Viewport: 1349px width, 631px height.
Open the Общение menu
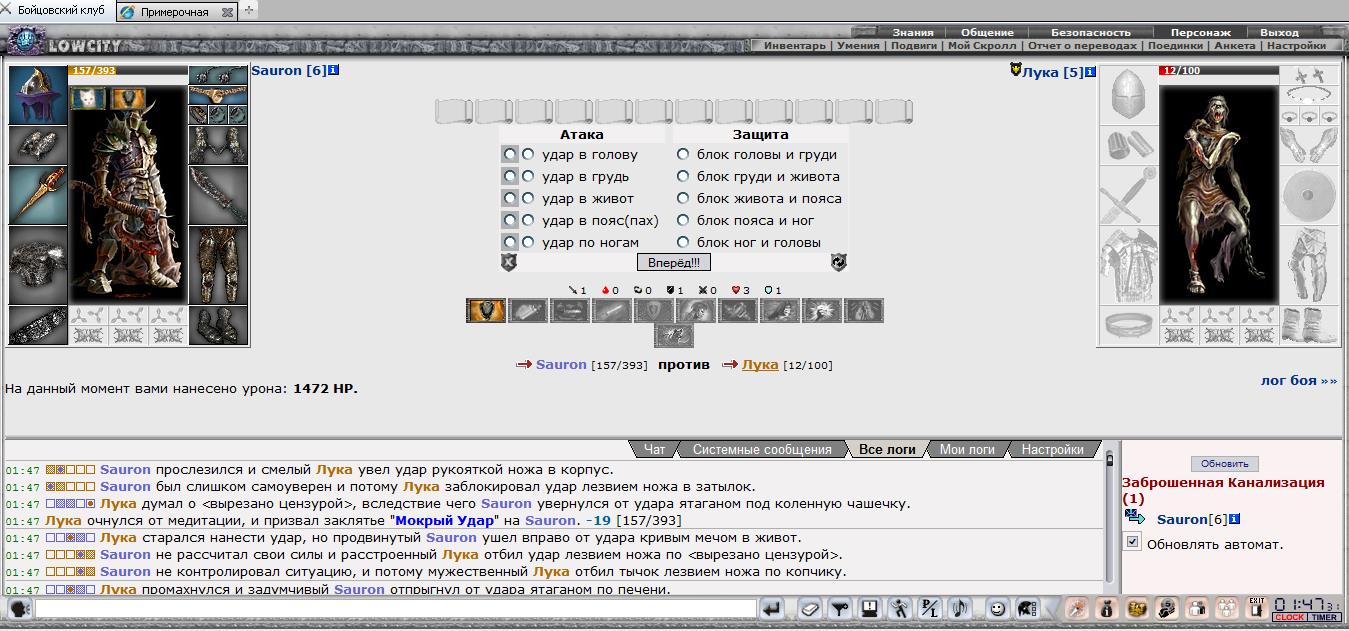click(987, 32)
